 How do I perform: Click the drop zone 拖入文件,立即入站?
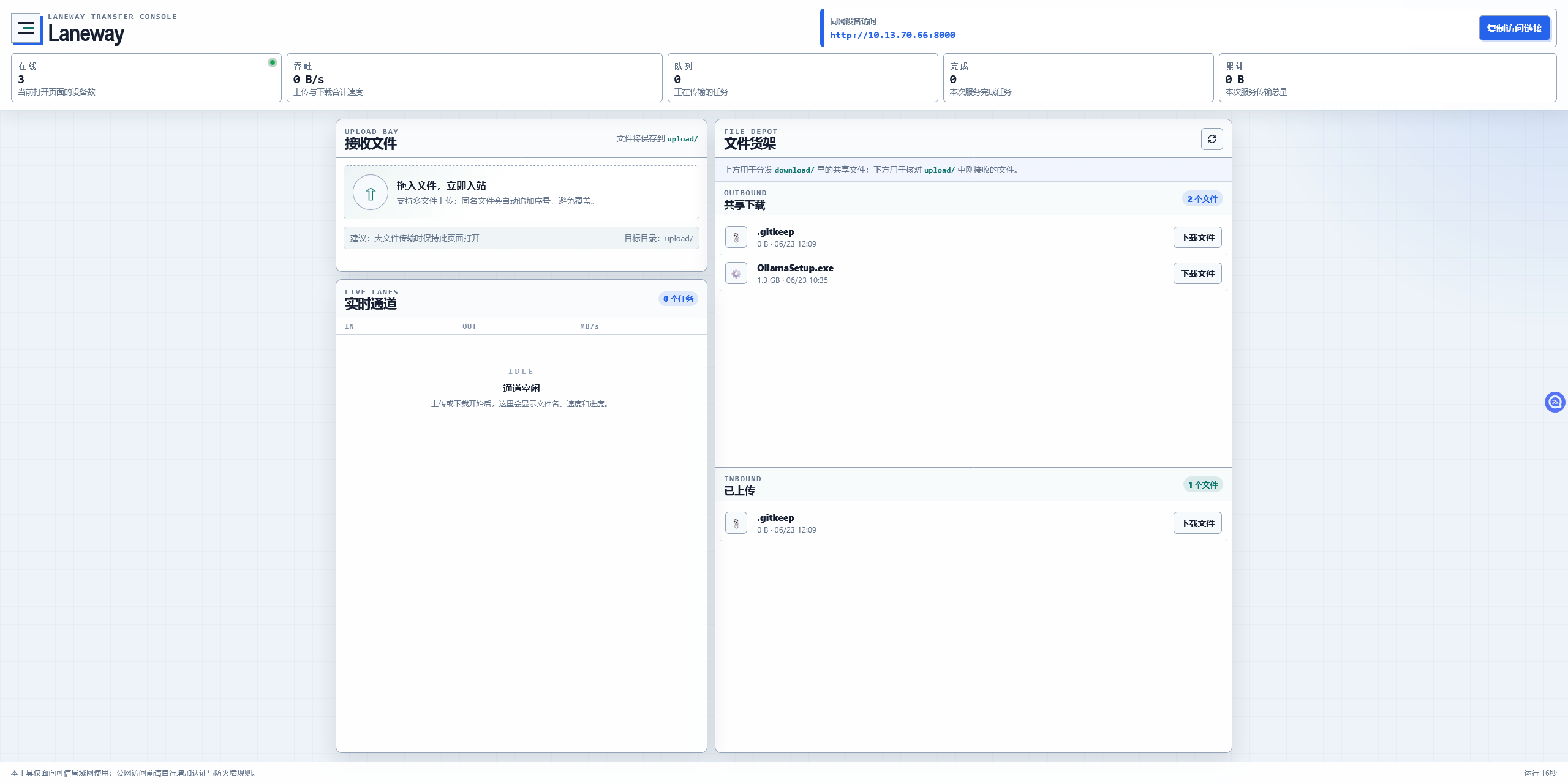tap(521, 192)
